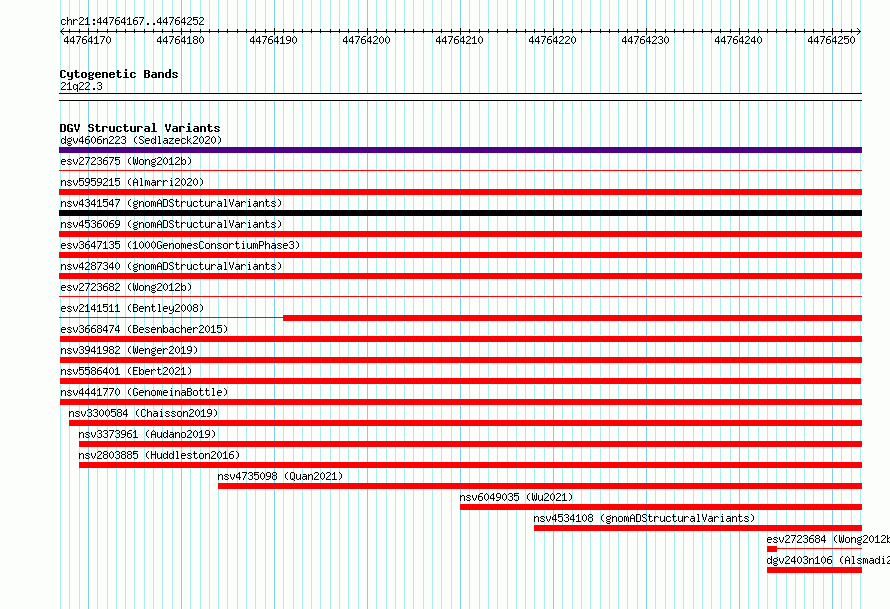The image size is (890, 609).
Task: Click the nsv6049035 (Wu2021) label
Action: pos(517,497)
